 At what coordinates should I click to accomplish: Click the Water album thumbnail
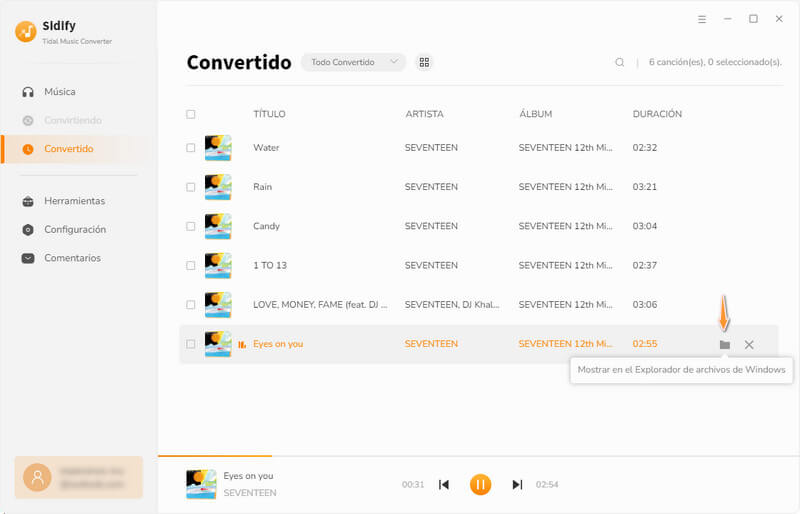coord(218,148)
